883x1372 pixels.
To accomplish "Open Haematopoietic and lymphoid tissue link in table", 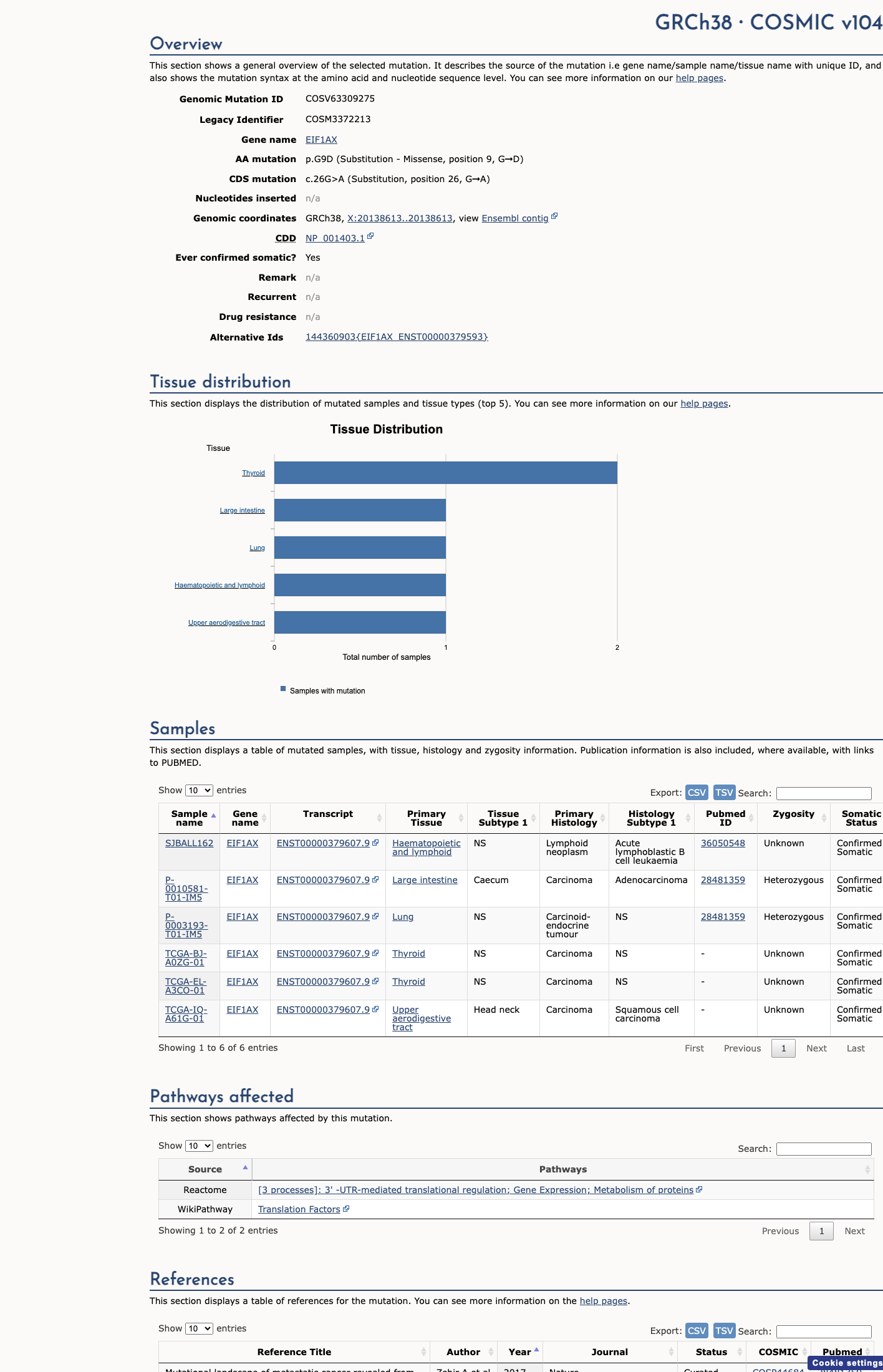I will coord(427,848).
